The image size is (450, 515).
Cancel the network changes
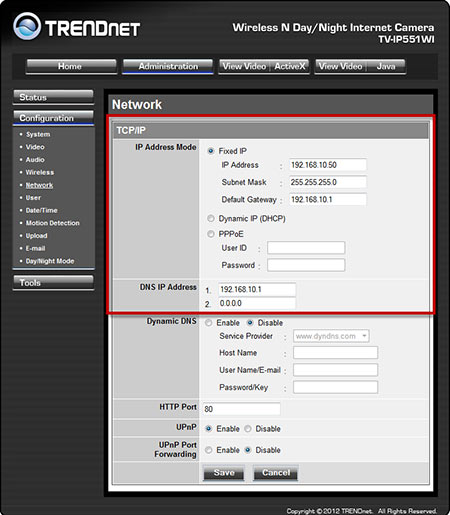276,473
